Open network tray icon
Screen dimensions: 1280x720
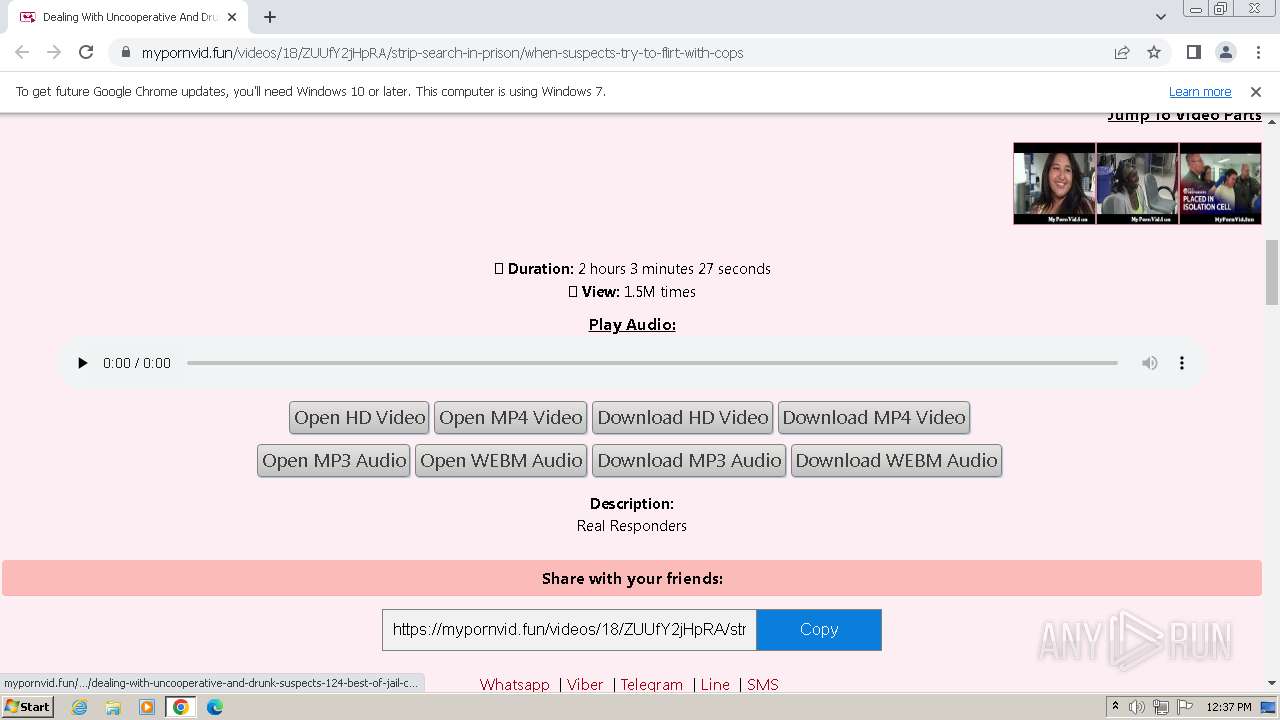(x=1161, y=707)
